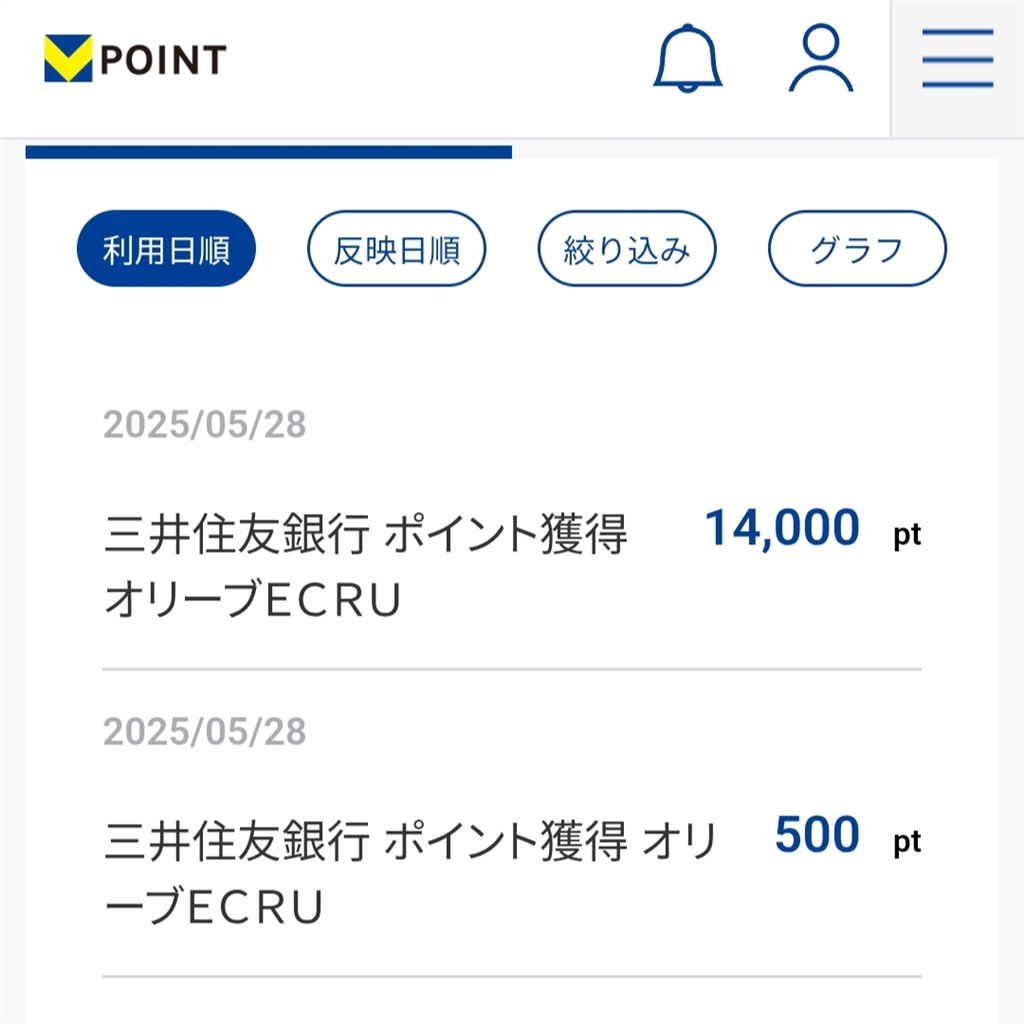1024x1024 pixels.
Task: Open the 500 pt オリーブECRU entry
Action: 410,872
